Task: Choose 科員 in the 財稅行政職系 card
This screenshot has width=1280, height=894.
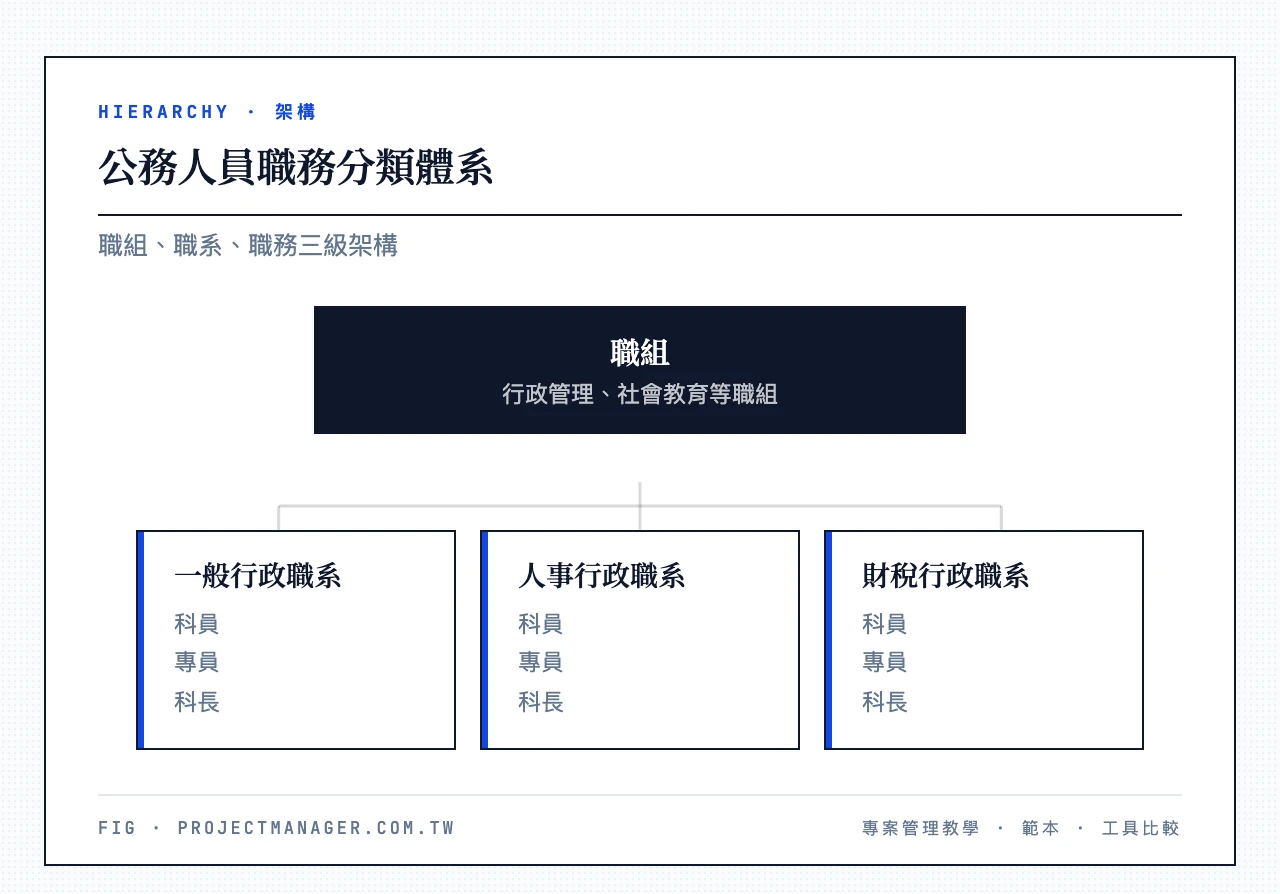Action: [885, 624]
